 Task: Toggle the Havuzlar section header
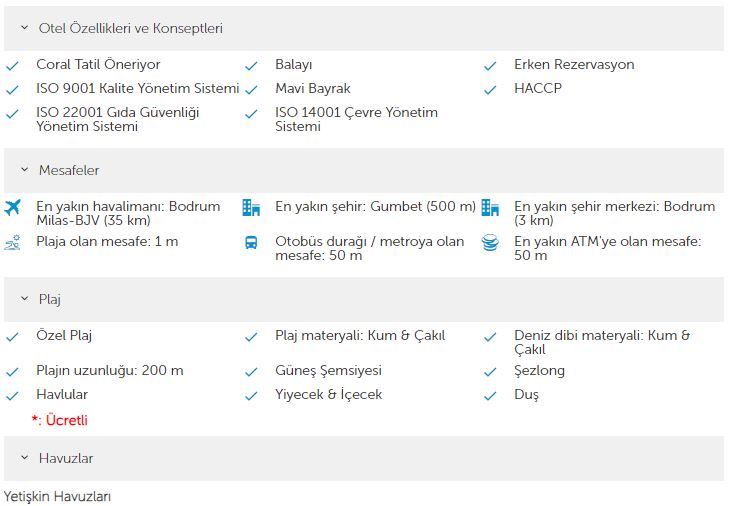point(364,458)
